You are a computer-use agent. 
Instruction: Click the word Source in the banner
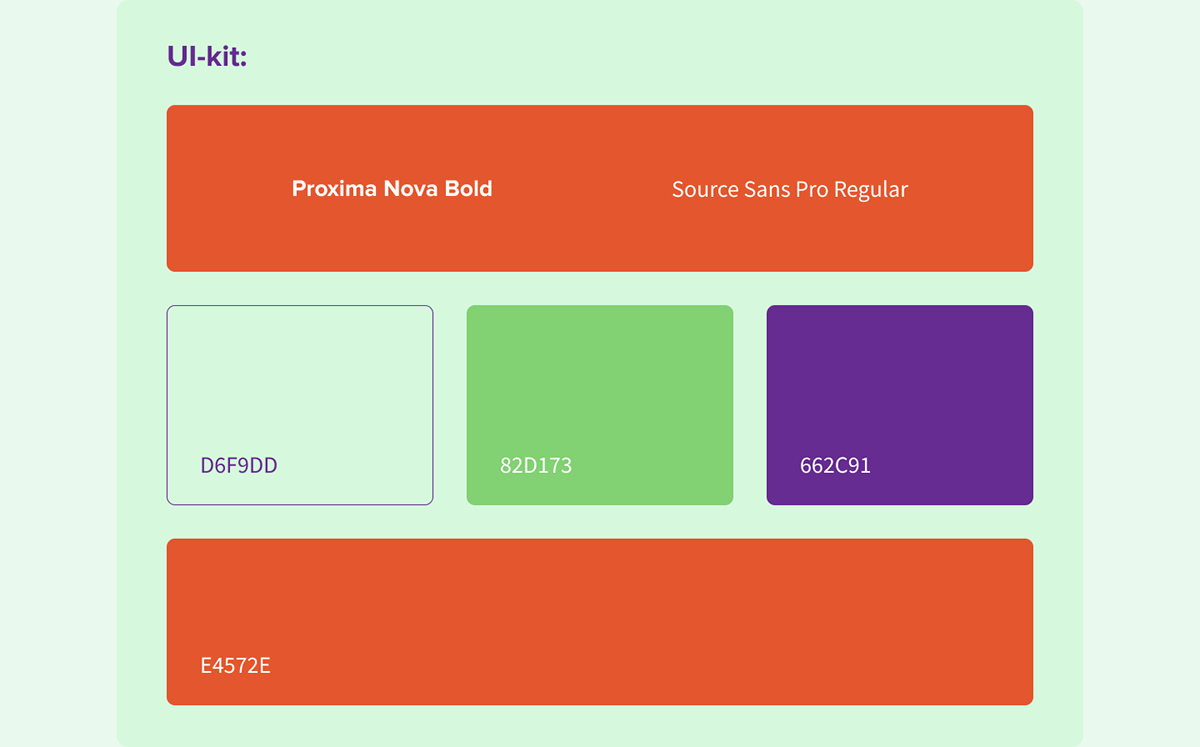click(x=705, y=189)
